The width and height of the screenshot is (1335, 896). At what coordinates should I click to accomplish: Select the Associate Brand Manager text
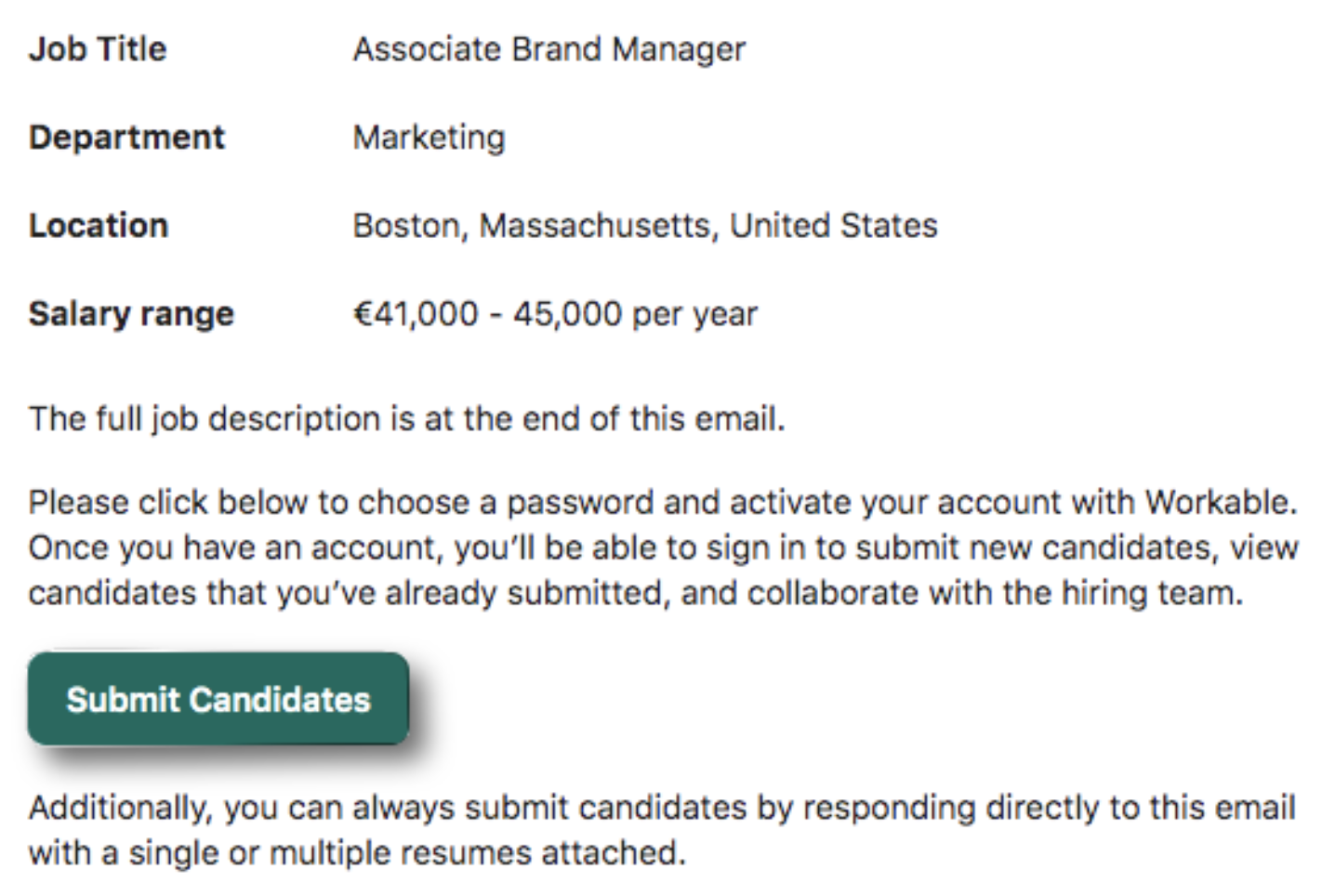coord(549,48)
